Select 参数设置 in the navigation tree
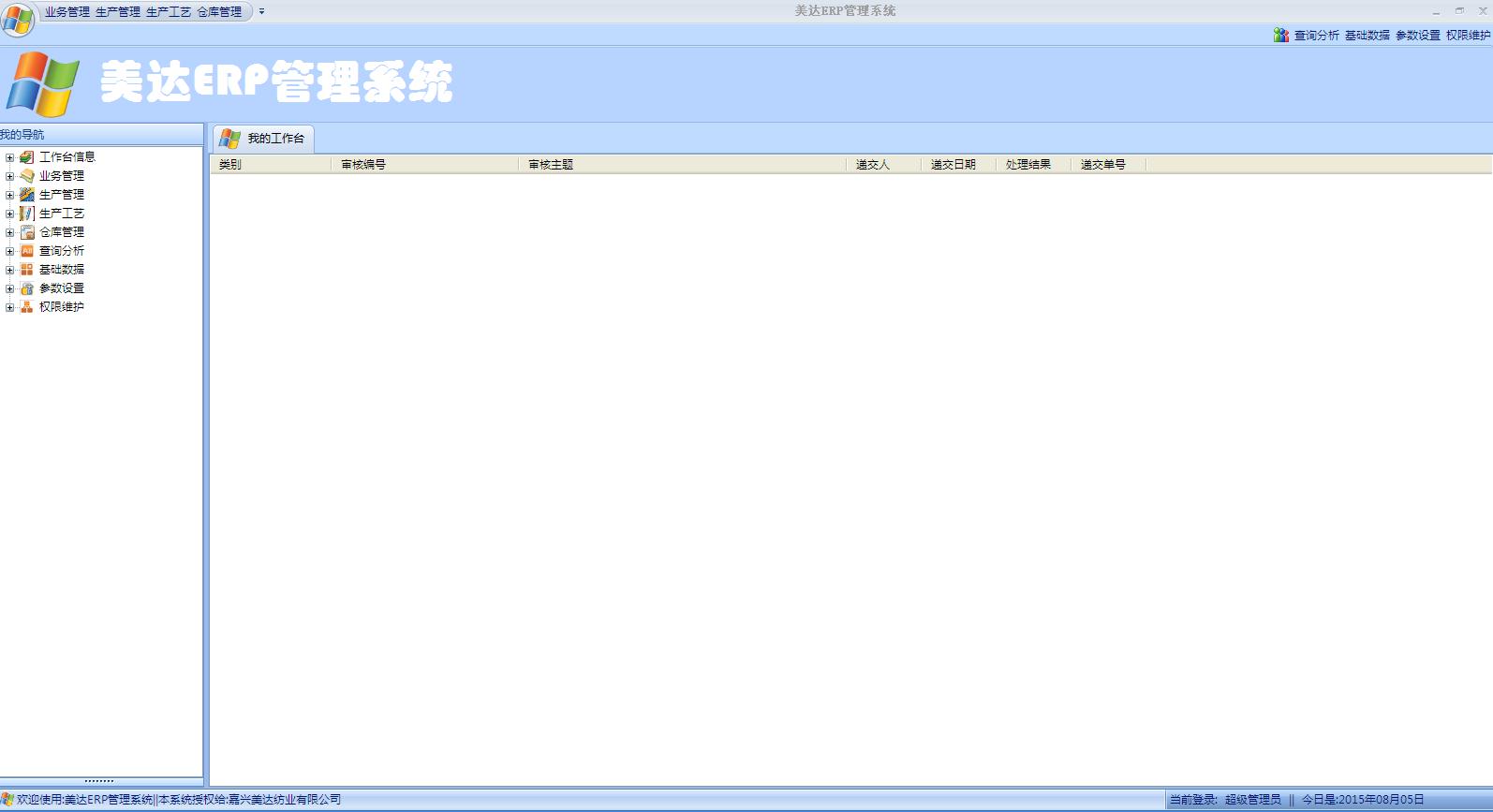 point(62,288)
